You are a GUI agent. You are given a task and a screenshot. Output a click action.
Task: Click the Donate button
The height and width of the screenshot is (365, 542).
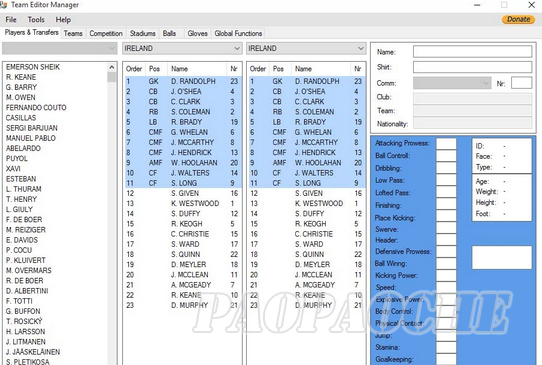(518, 19)
